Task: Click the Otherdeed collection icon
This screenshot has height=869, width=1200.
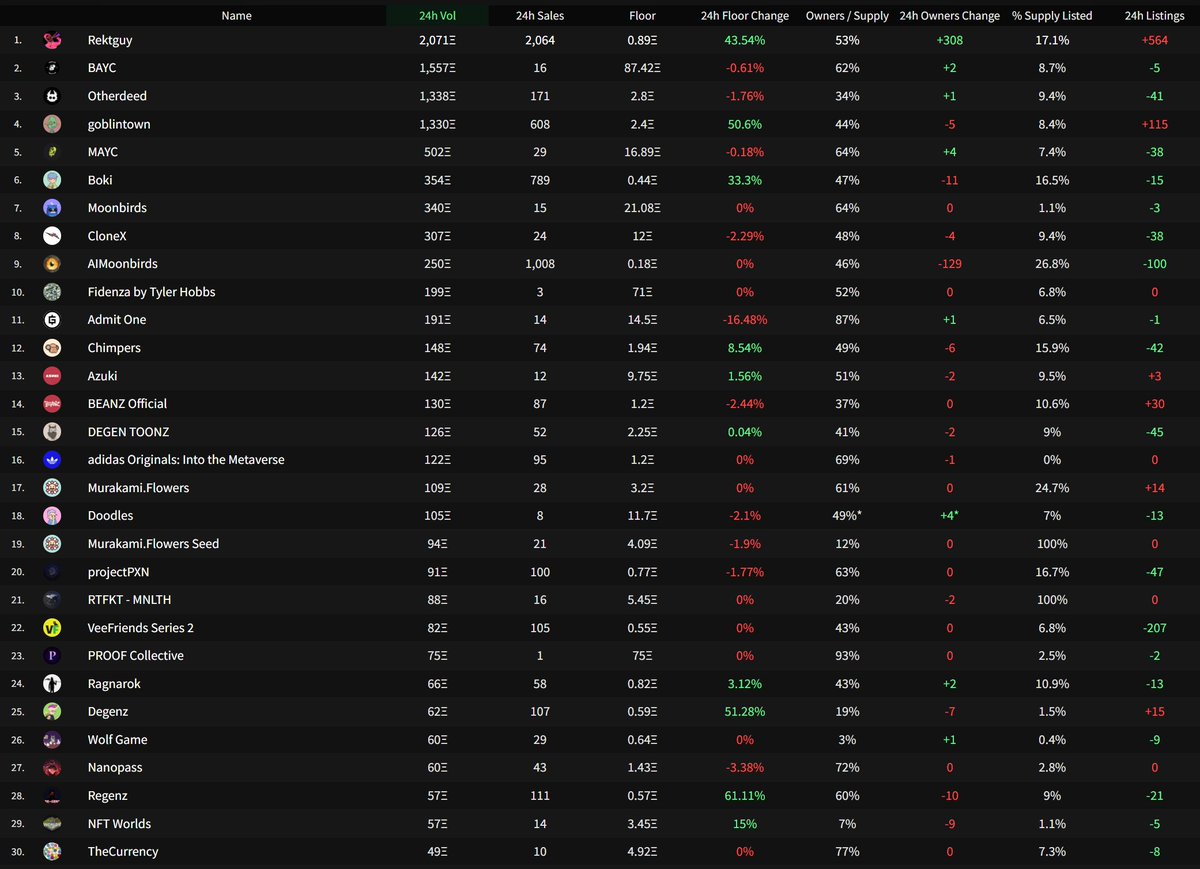Action: (x=52, y=96)
